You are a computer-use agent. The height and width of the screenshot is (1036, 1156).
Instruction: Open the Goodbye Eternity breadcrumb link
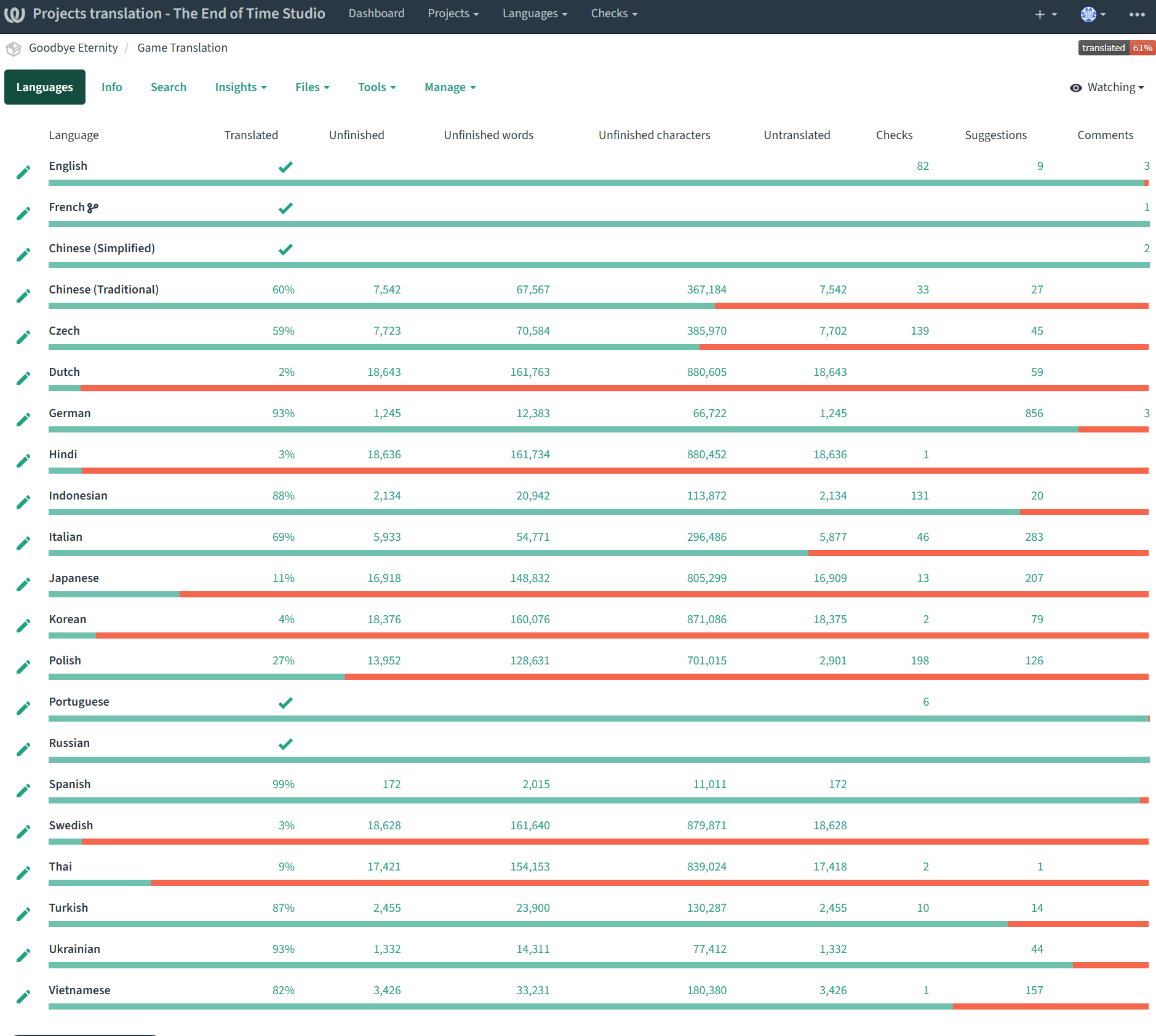[73, 48]
